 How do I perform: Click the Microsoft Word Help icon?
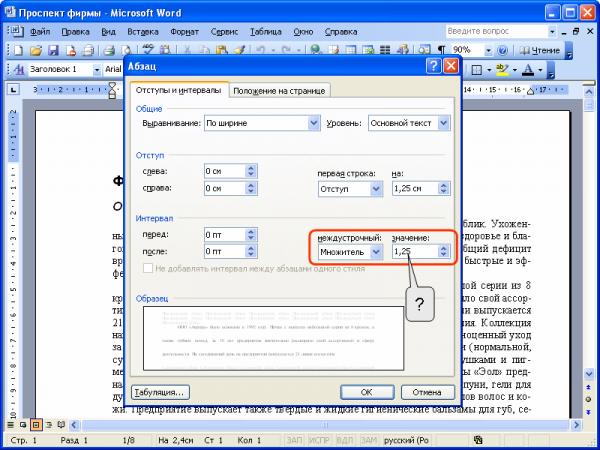502,50
